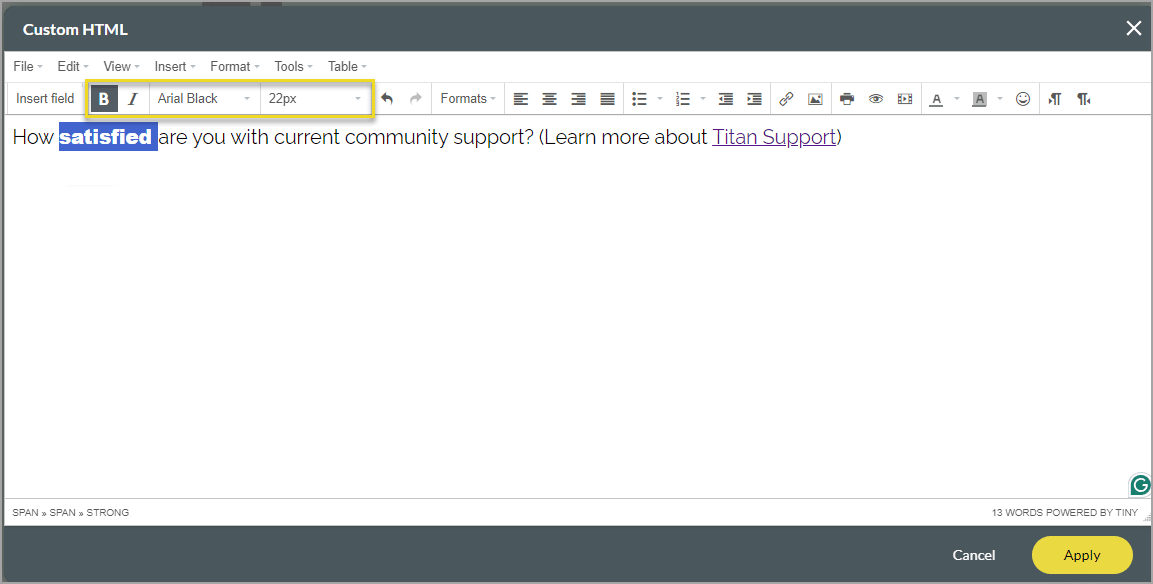Click the Apply button
The height and width of the screenshot is (584, 1153).
pyautogui.click(x=1081, y=555)
